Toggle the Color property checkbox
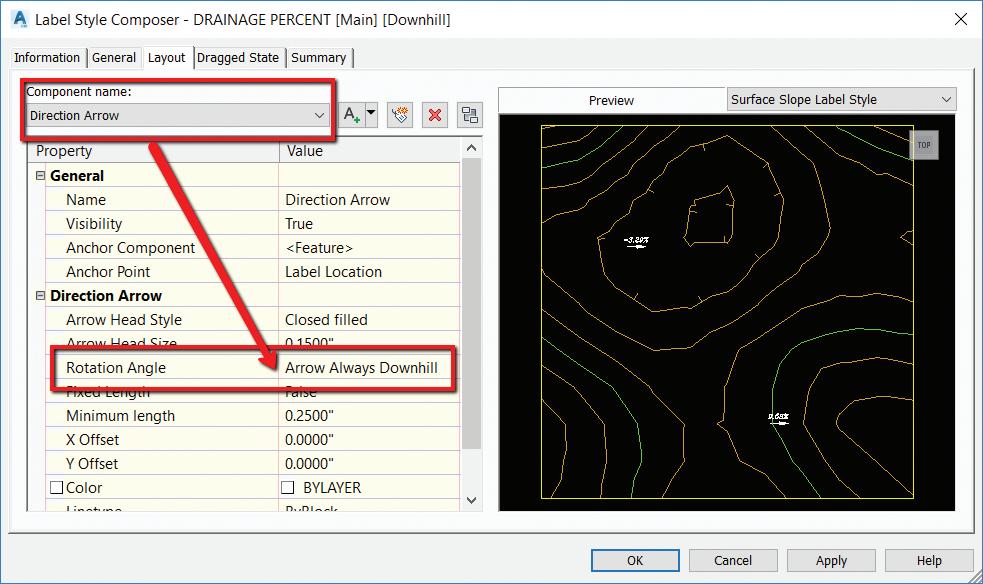Screen dimensions: 983x584 tap(56, 488)
